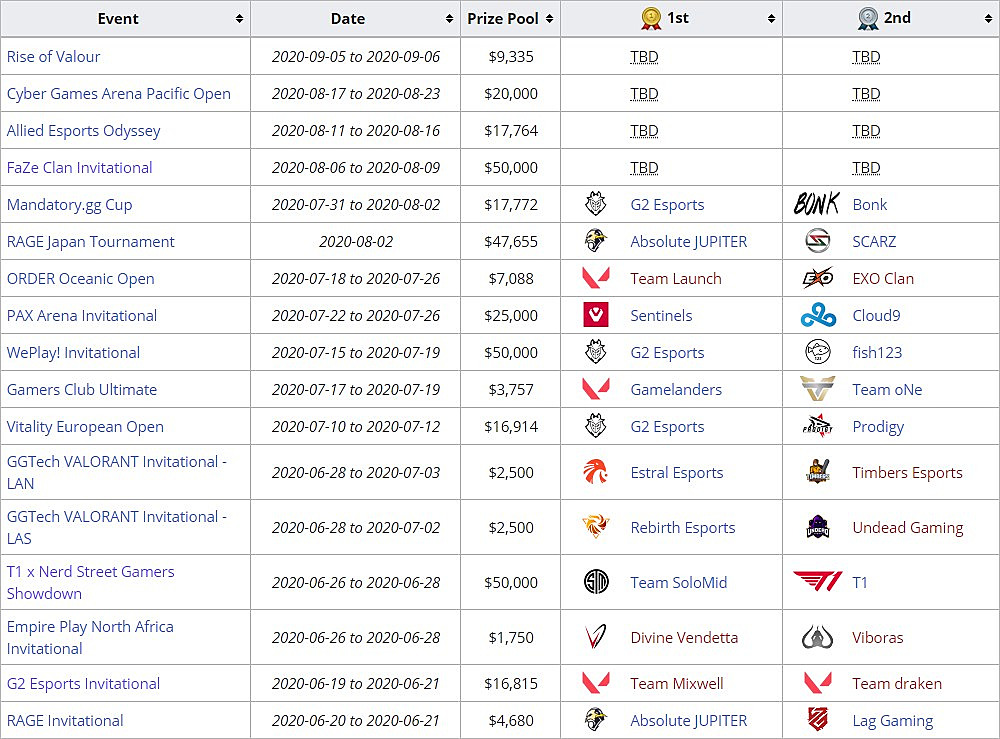
Task: Sort the table by Event column arrows
Action: click(x=239, y=18)
